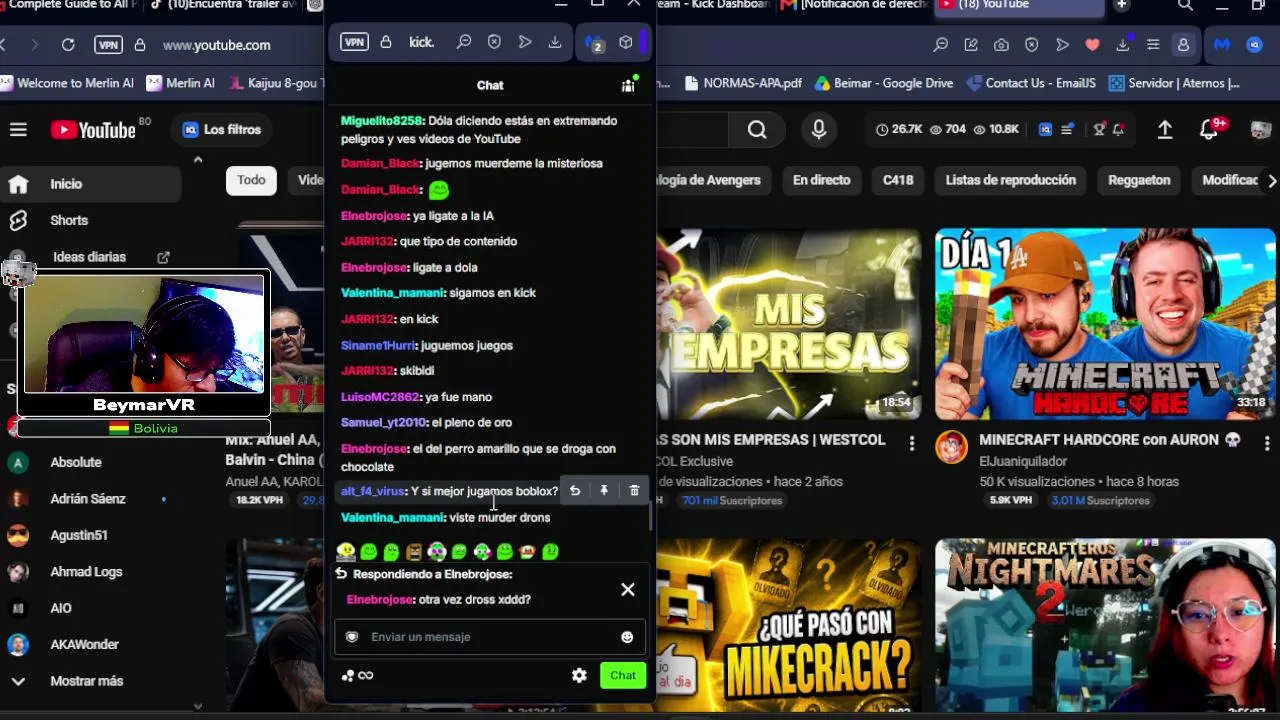Open Kick popup downloads icon

coord(555,42)
